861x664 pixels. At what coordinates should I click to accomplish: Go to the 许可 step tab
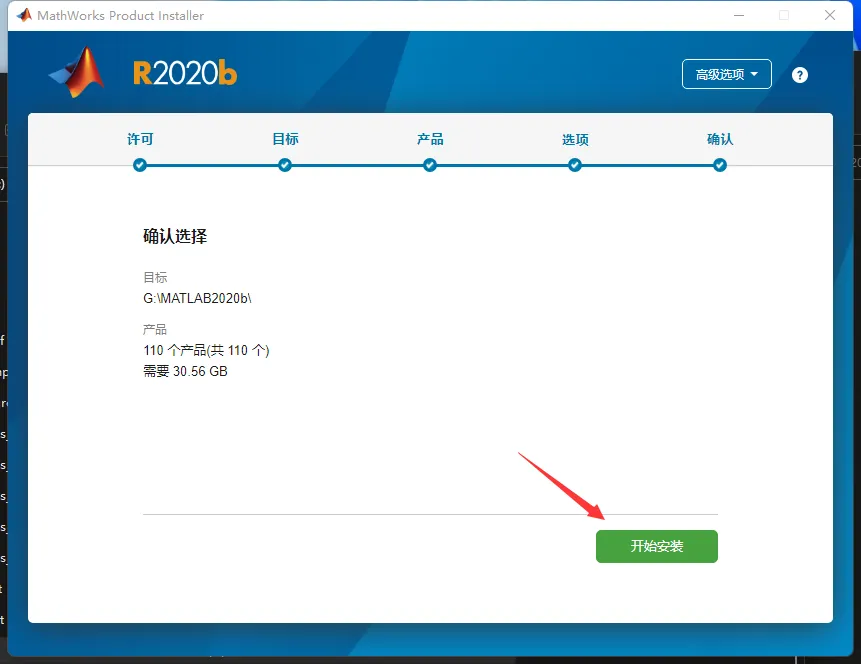point(140,139)
